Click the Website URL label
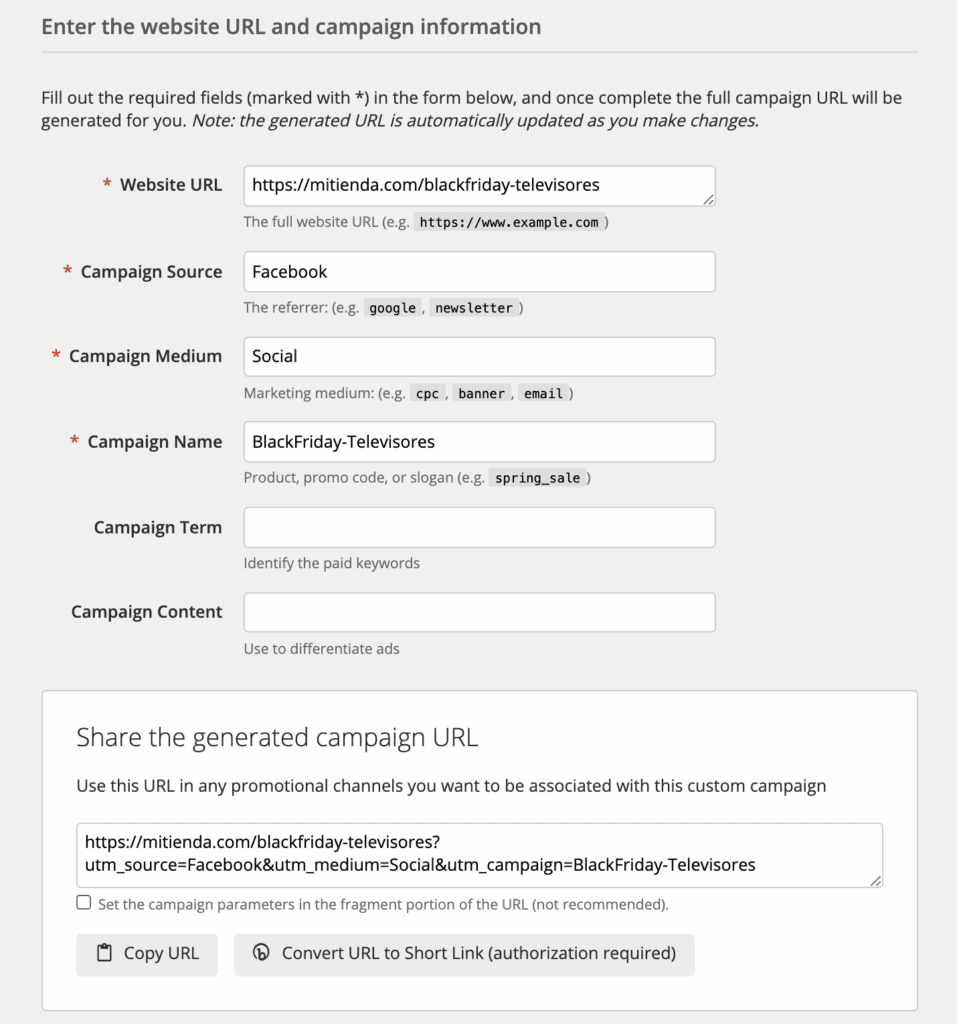The image size is (957, 1024). pos(170,185)
